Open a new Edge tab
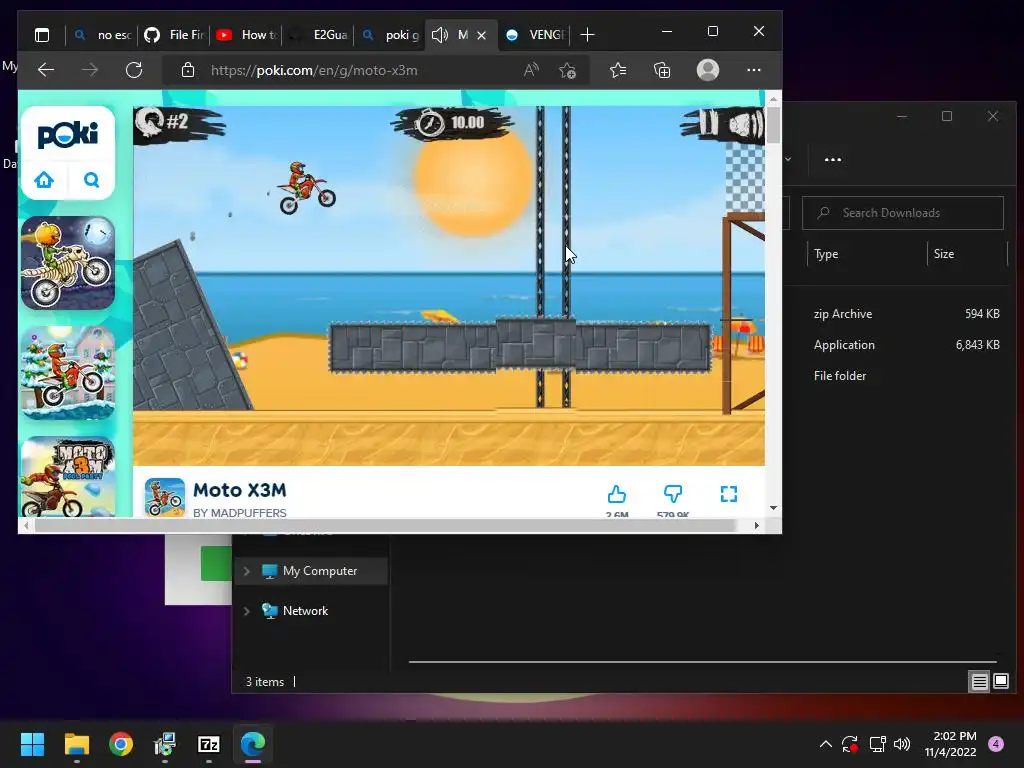The width and height of the screenshot is (1024, 768). [587, 35]
